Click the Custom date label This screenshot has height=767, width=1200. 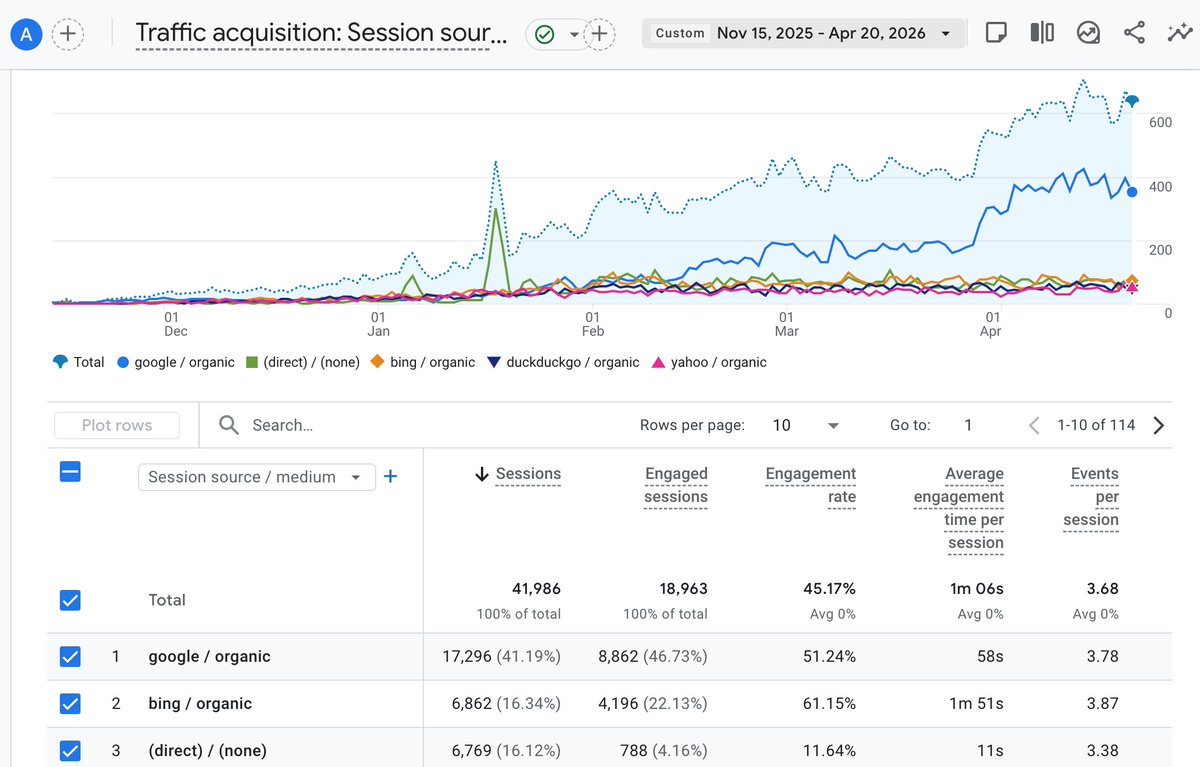(x=680, y=33)
